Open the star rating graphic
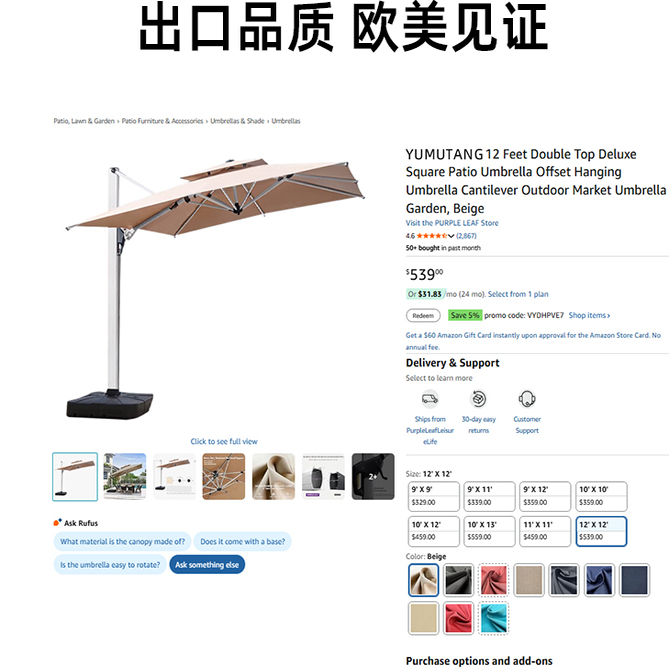669x669 pixels. tap(432, 236)
